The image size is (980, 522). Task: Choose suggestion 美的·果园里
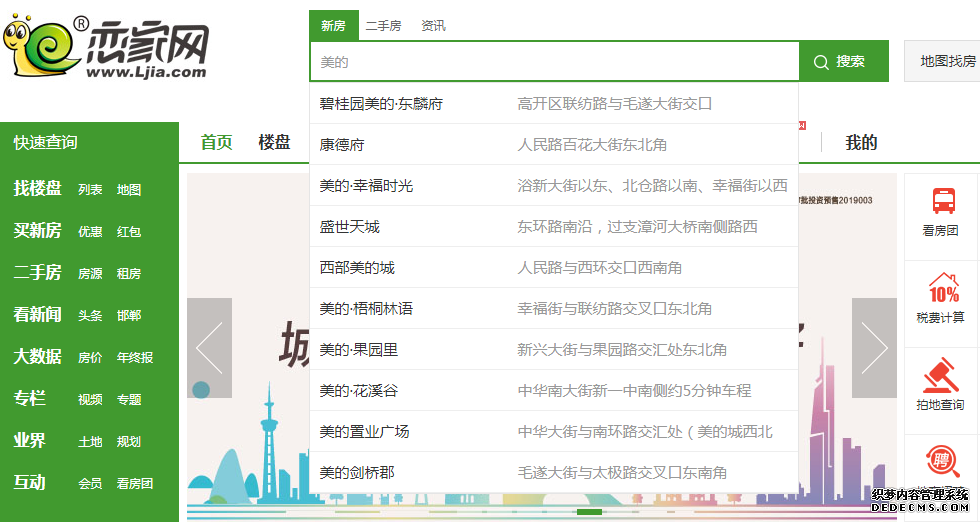pyautogui.click(x=554, y=349)
